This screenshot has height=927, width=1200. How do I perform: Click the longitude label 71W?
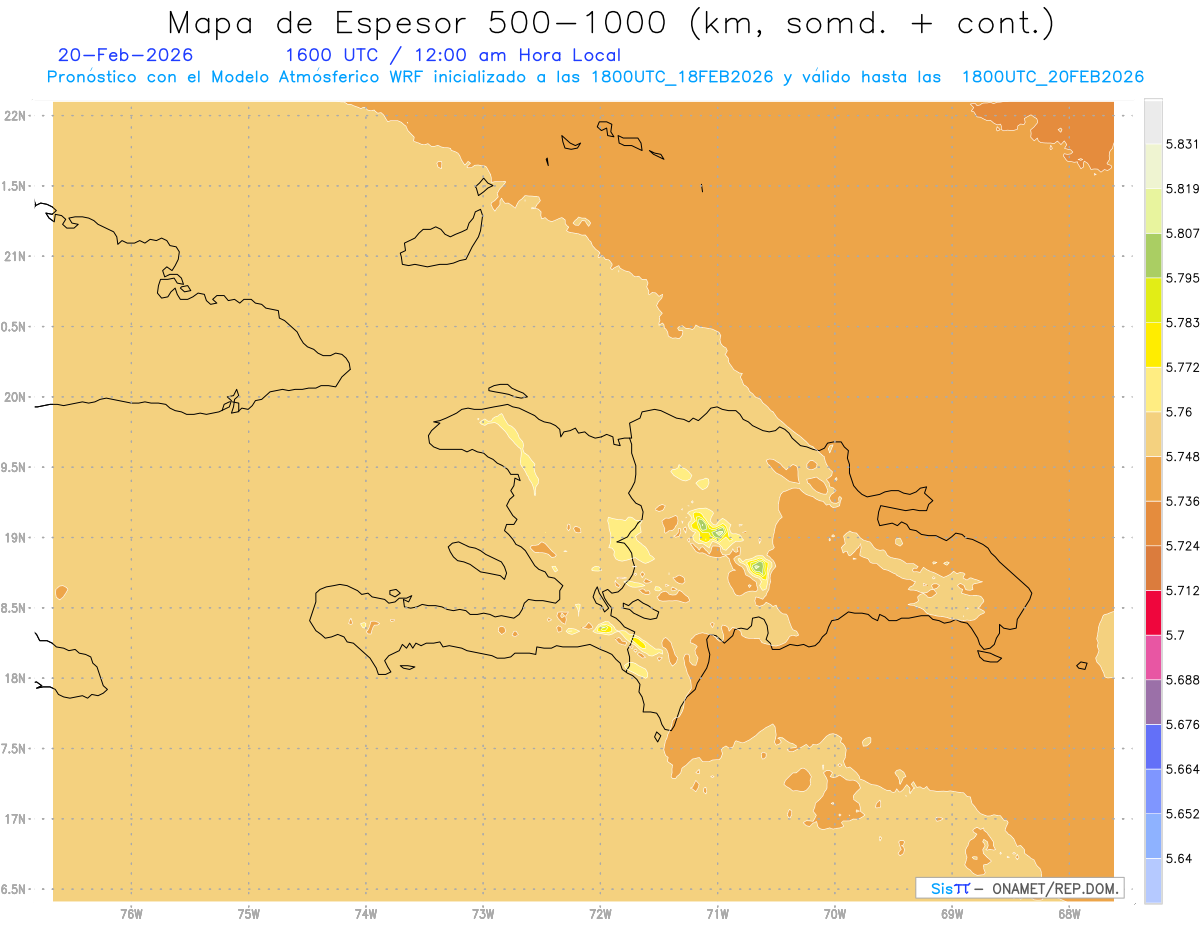tap(718, 915)
